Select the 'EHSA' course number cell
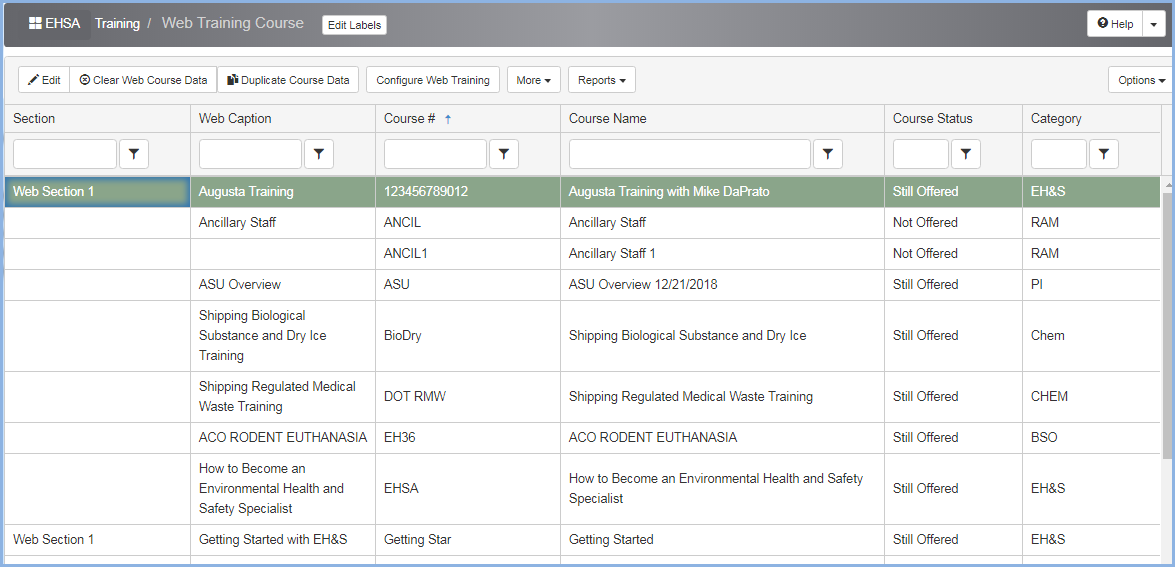This screenshot has height=567, width=1175. point(468,488)
